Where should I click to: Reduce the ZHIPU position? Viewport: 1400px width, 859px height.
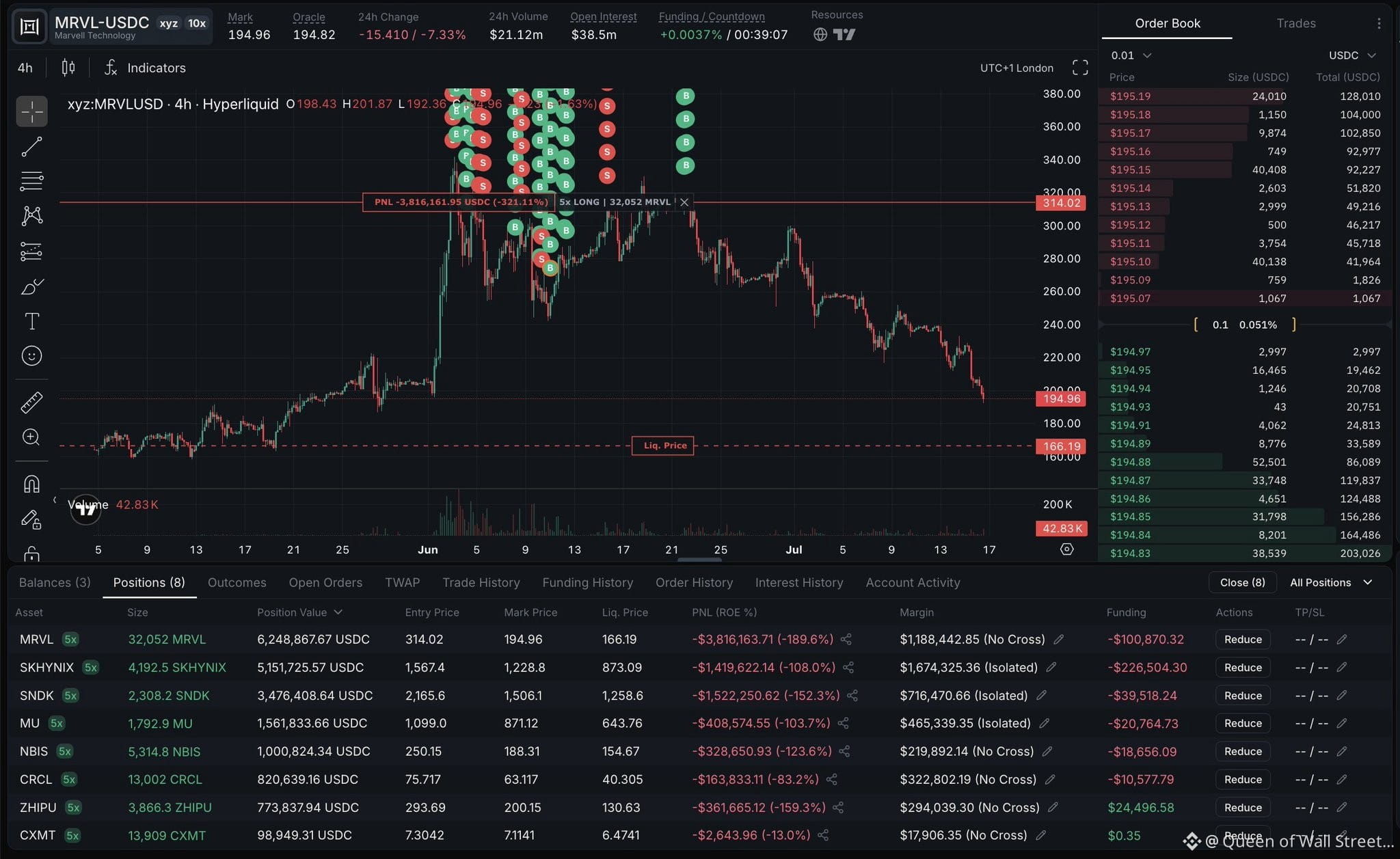pyautogui.click(x=1243, y=808)
